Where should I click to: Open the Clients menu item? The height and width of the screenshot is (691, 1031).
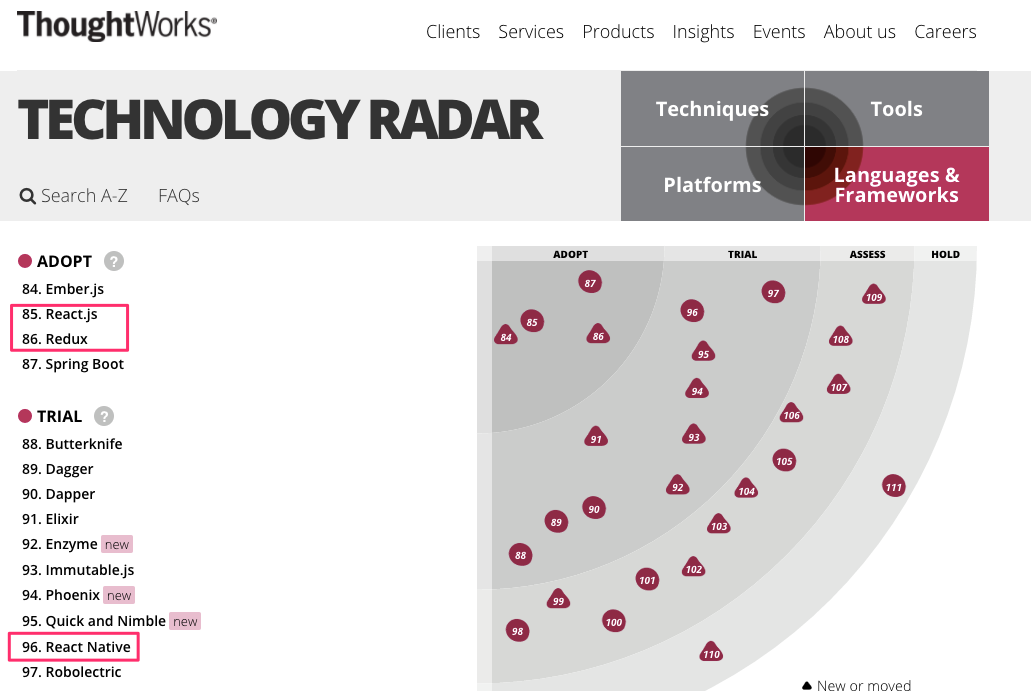[x=452, y=32]
